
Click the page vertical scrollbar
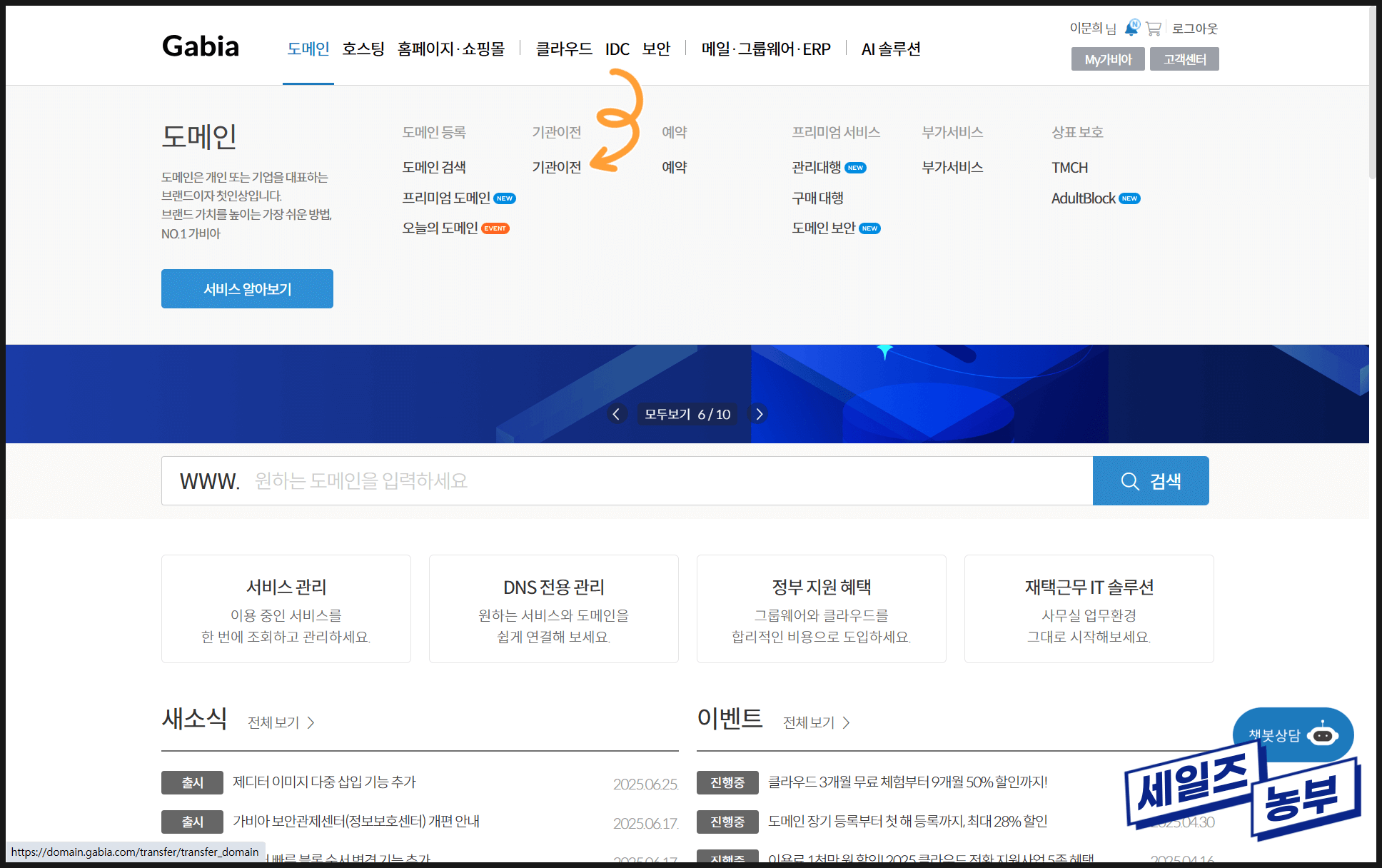coord(1372,93)
